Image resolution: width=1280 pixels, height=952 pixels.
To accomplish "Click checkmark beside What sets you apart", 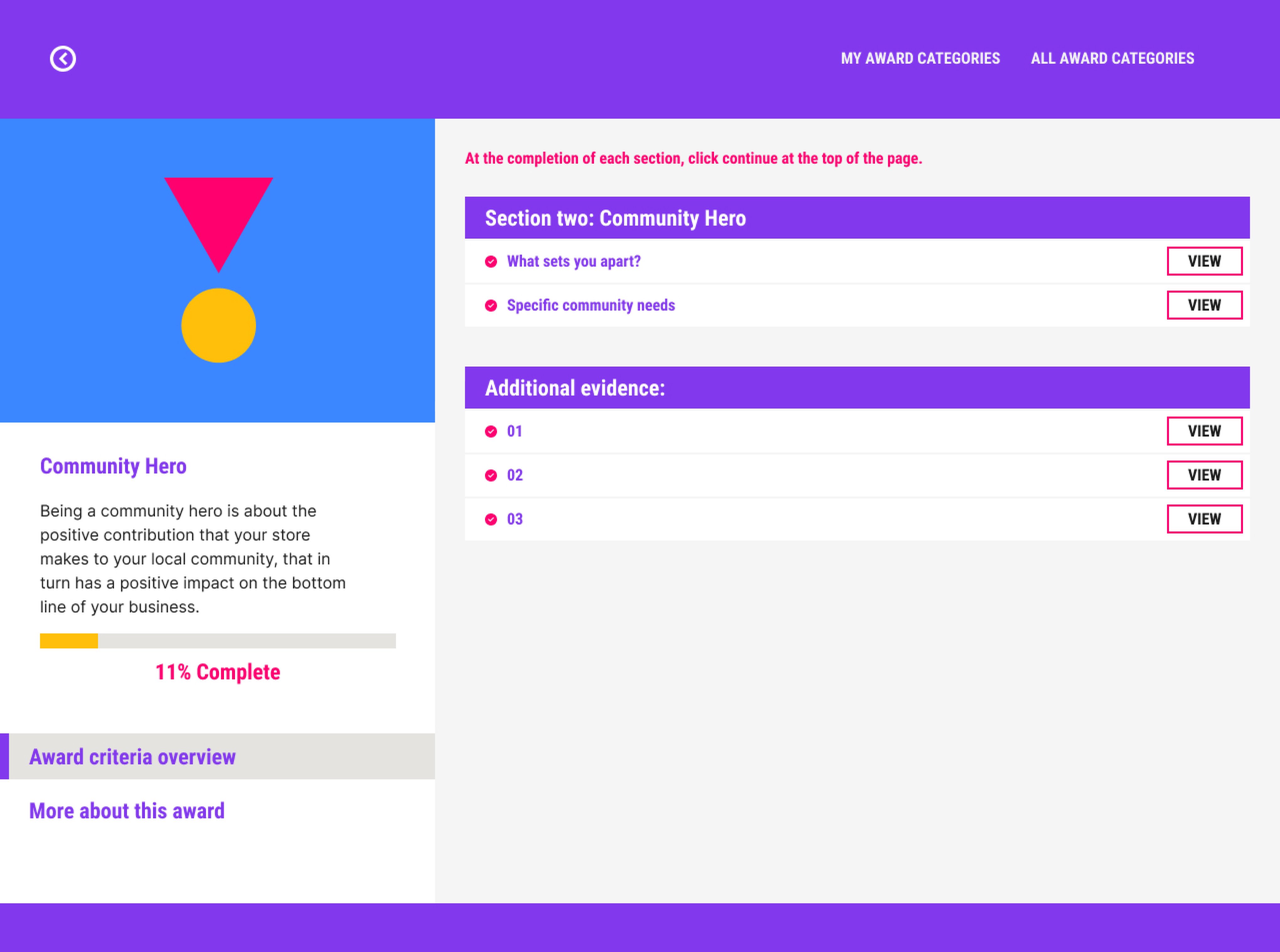I will pos(491,262).
